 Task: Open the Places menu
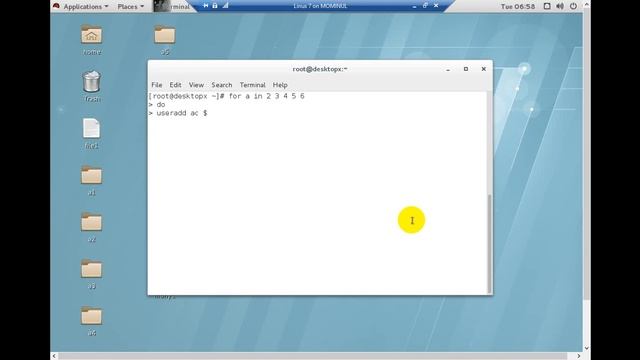pyautogui.click(x=131, y=7)
